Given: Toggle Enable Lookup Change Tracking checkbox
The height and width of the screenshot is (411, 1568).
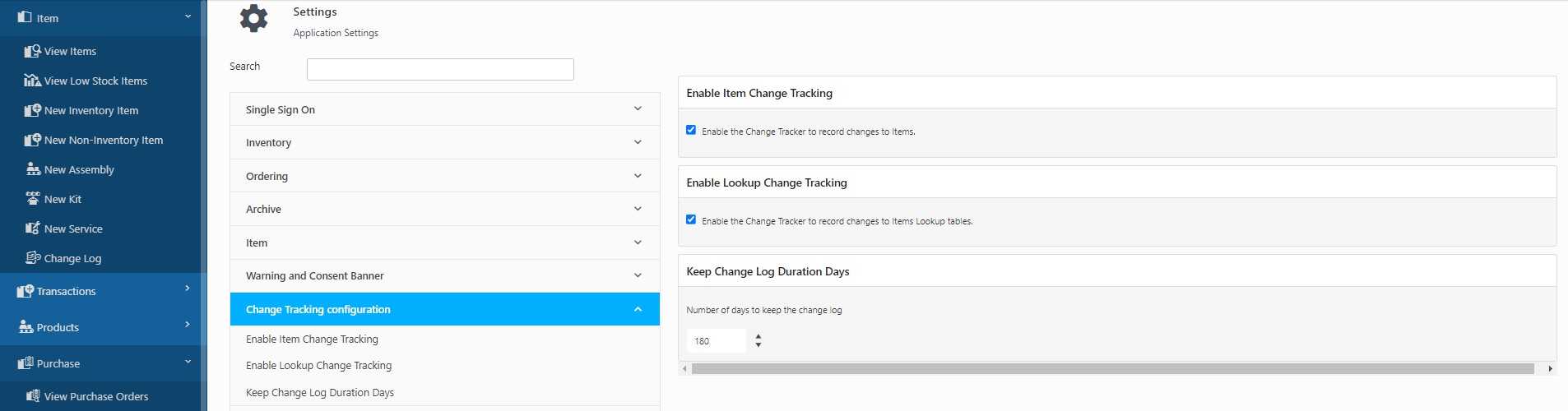Looking at the screenshot, I should pos(691,219).
